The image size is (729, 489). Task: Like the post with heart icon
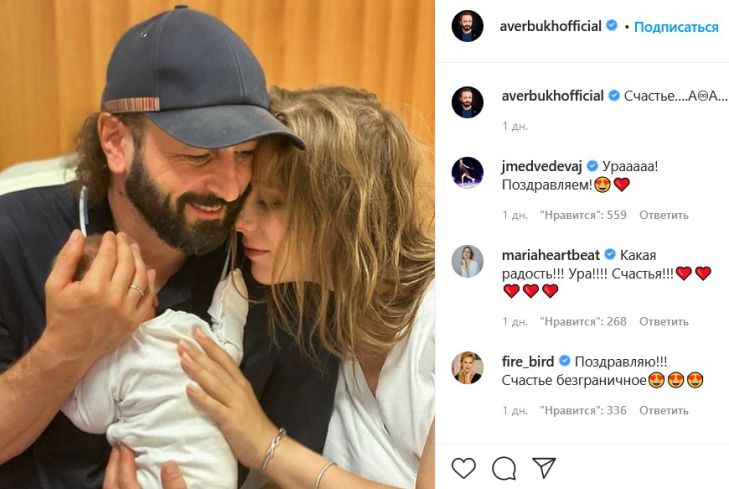click(x=464, y=467)
